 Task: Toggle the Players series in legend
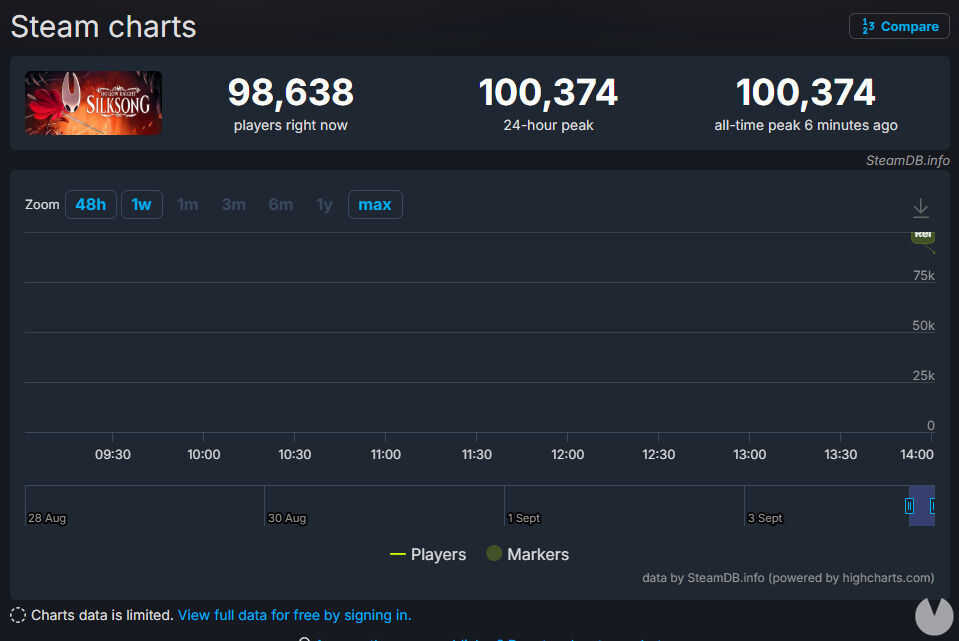428,554
